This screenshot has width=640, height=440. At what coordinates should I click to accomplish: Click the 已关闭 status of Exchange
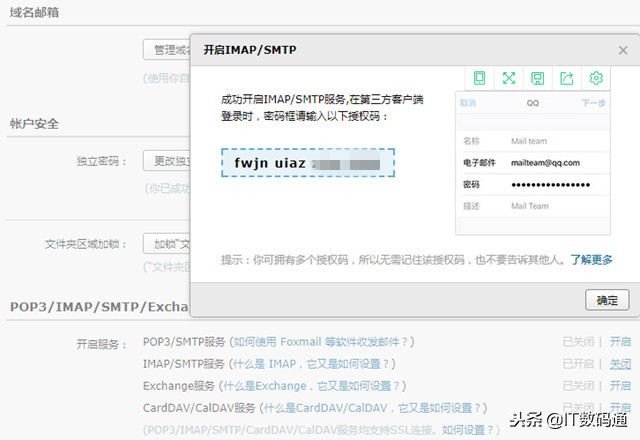[578, 386]
